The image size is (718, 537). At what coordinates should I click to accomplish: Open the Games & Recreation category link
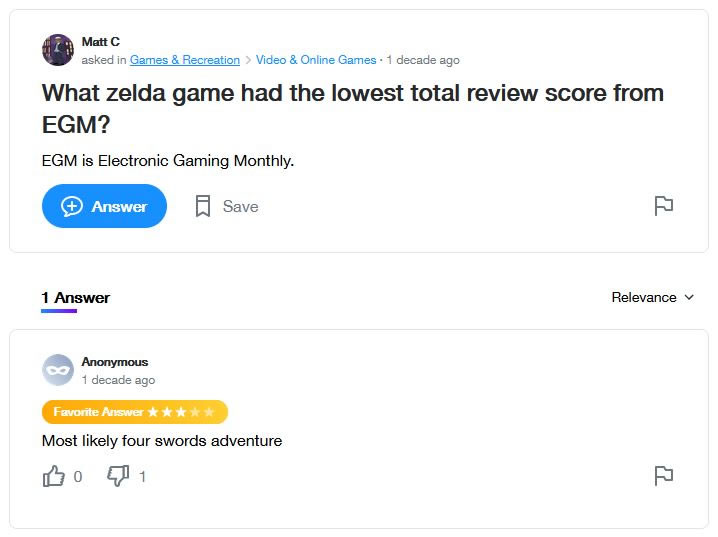coord(185,60)
